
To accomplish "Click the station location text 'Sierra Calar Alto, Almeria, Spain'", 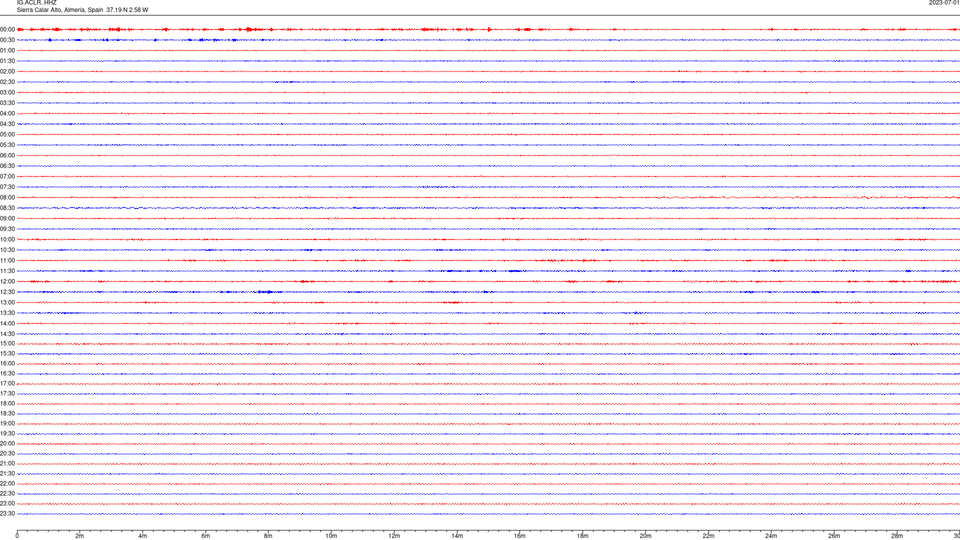I will (60, 10).
